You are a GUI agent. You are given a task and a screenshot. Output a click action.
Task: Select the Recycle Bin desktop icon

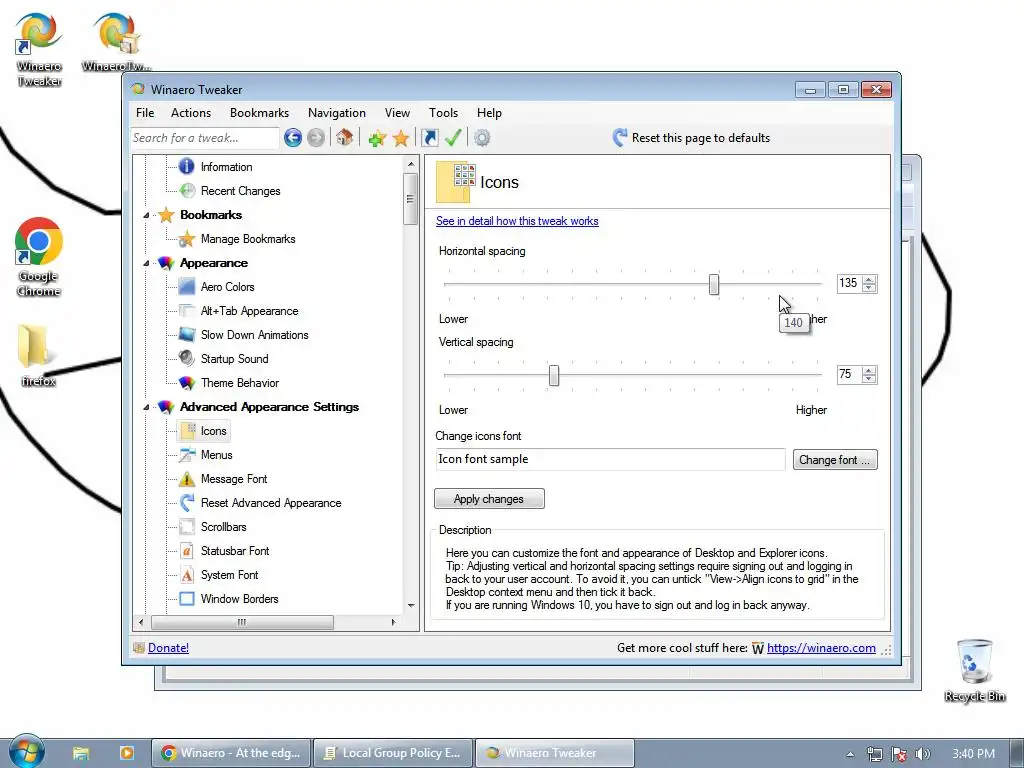(974, 670)
